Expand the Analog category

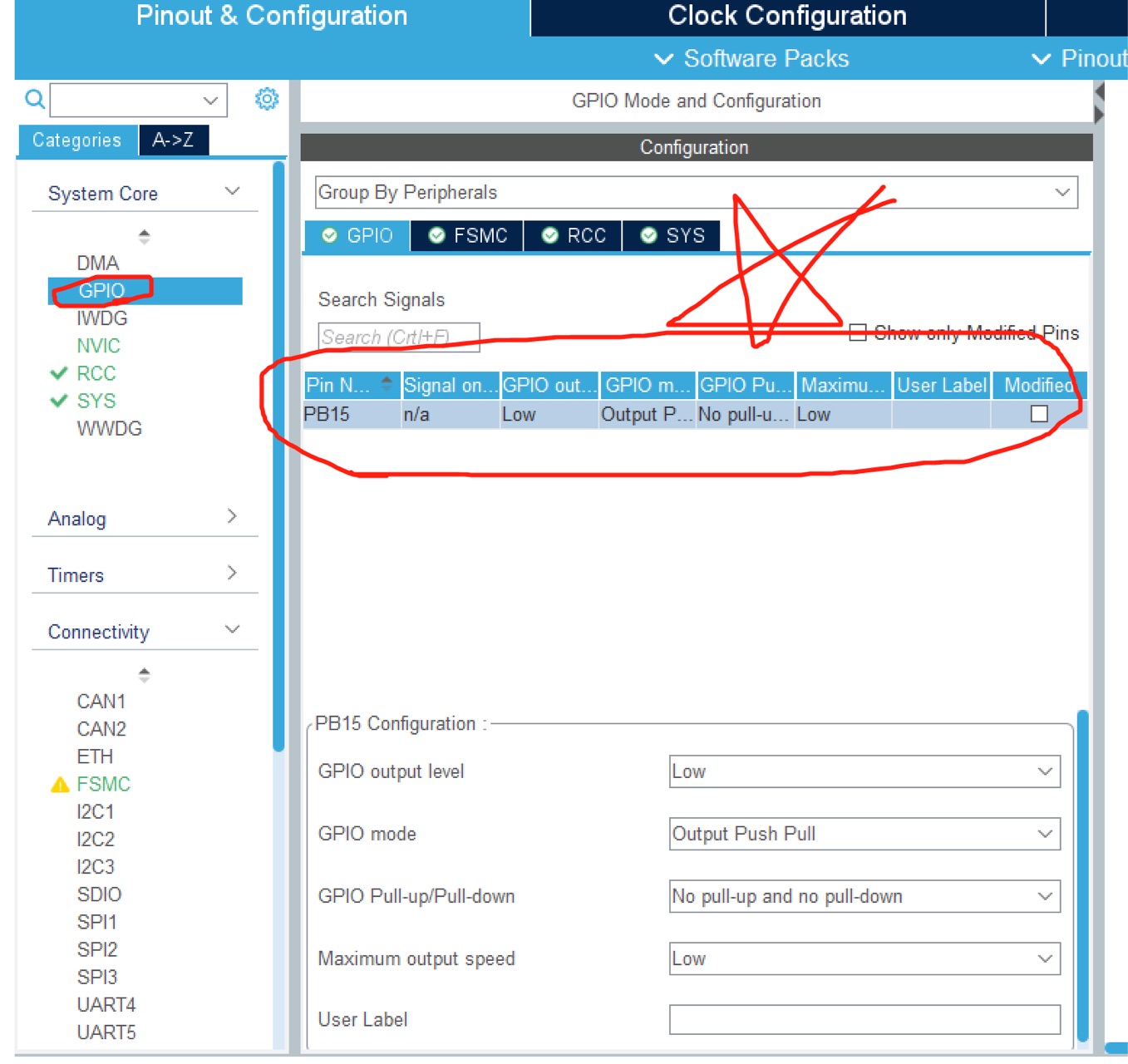tap(232, 516)
